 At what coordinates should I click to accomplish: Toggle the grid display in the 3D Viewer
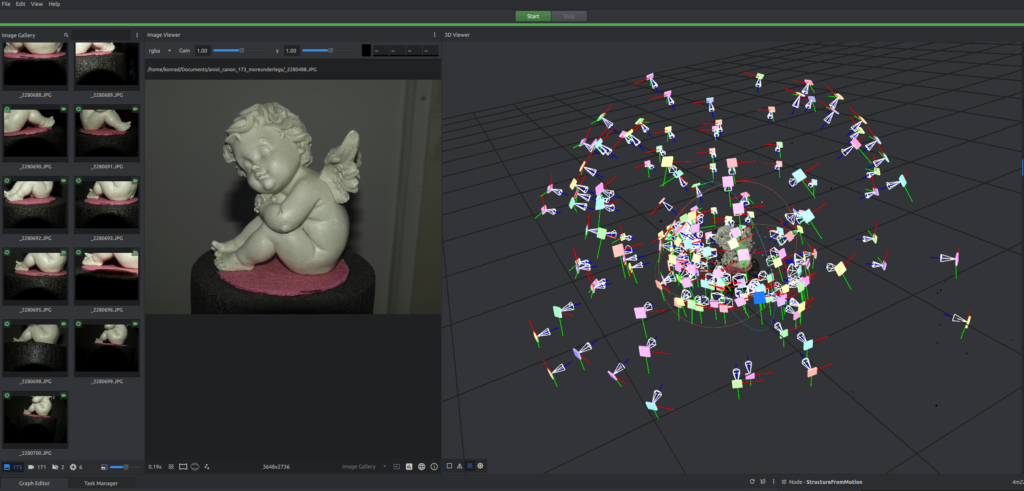470,466
